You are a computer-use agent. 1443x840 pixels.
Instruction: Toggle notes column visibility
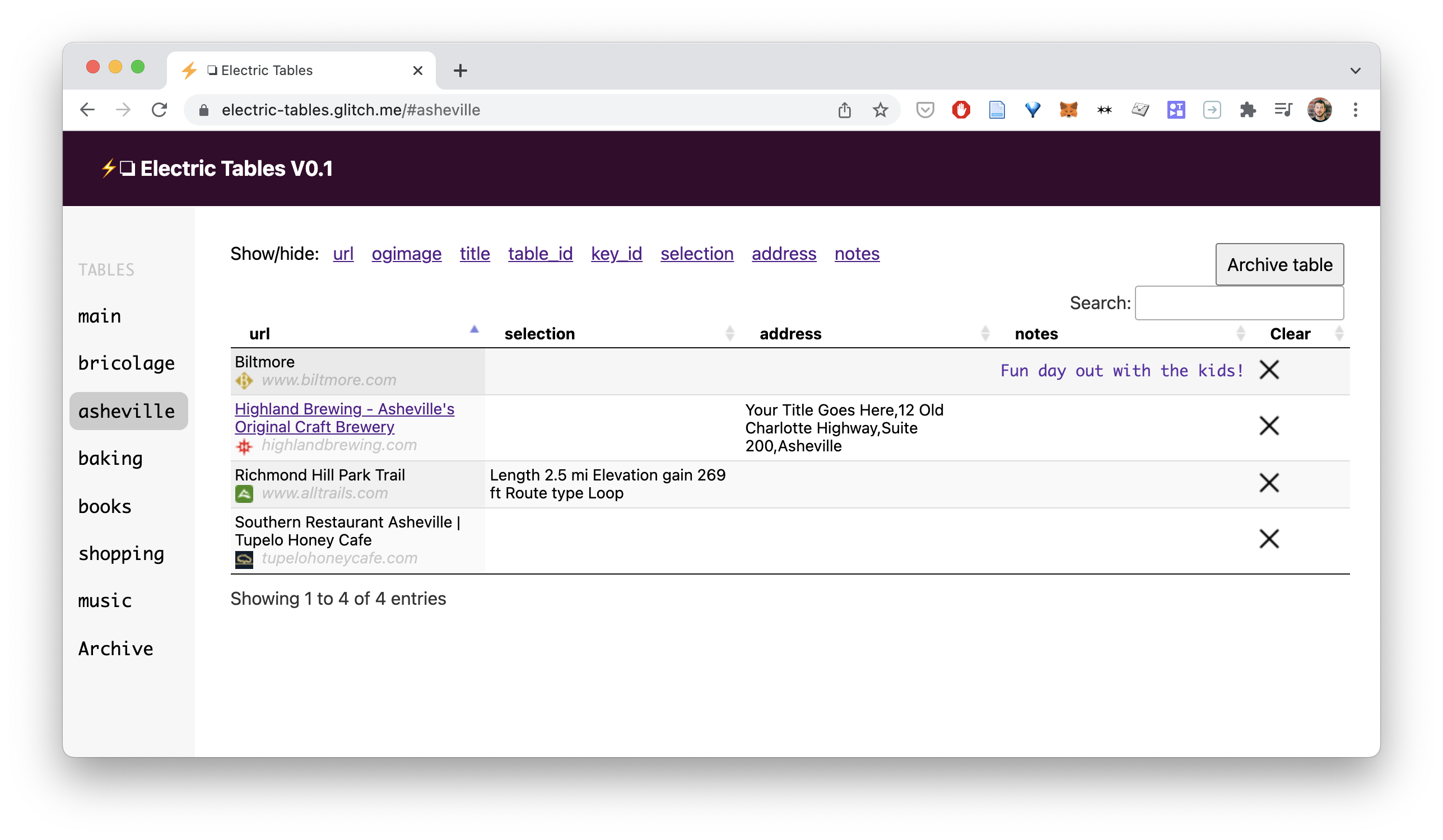click(857, 254)
